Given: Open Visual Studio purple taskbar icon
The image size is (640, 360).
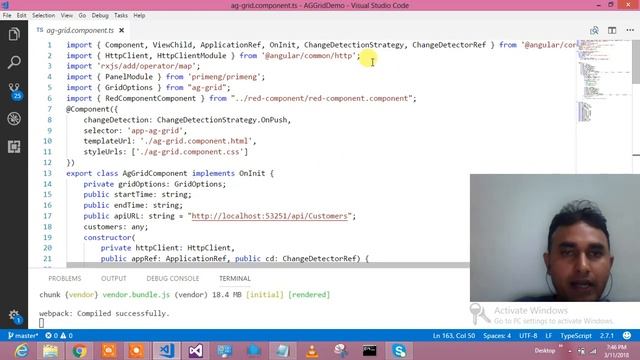Looking at the screenshot, I should tap(196, 351).
